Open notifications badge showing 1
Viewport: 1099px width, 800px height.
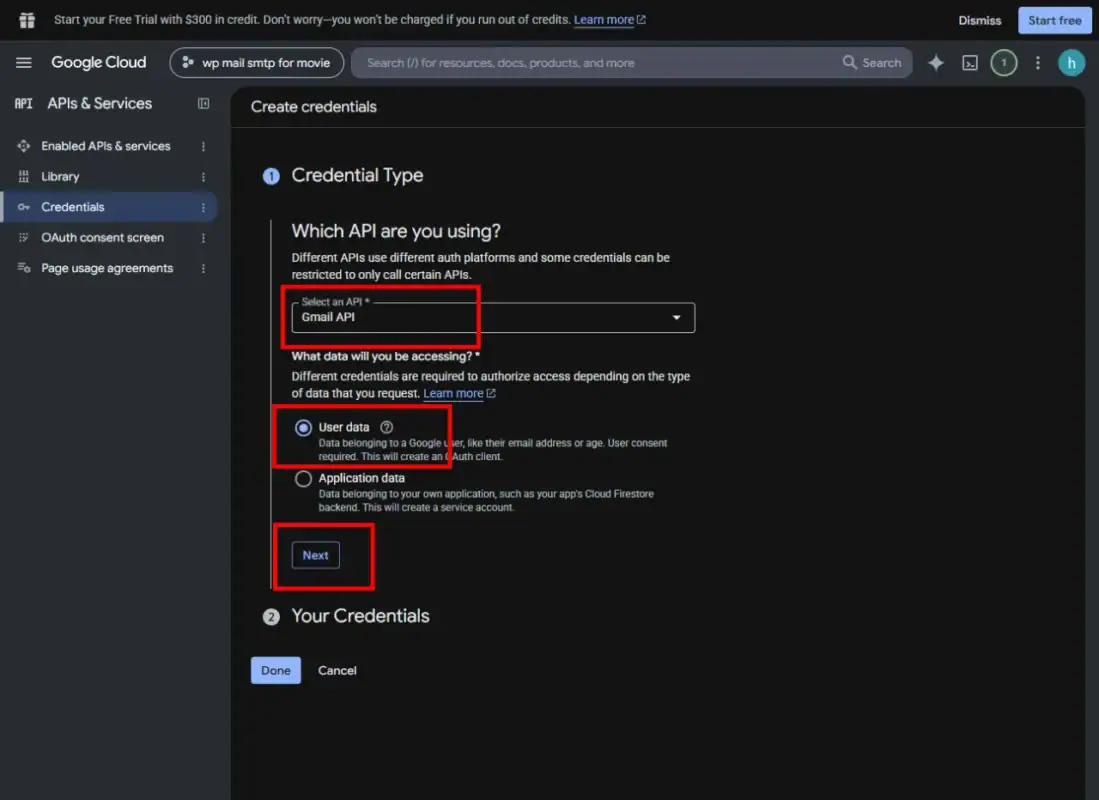pyautogui.click(x=1003, y=62)
